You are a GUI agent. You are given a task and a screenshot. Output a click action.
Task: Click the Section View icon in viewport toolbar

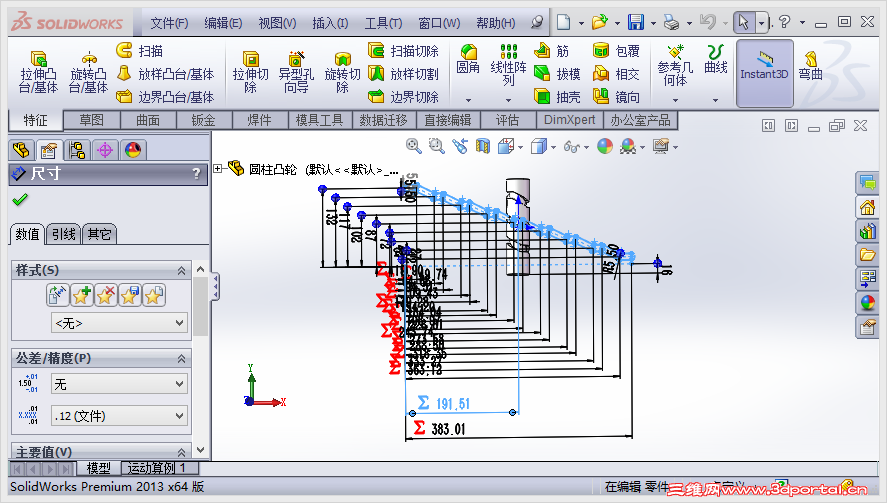click(x=482, y=147)
